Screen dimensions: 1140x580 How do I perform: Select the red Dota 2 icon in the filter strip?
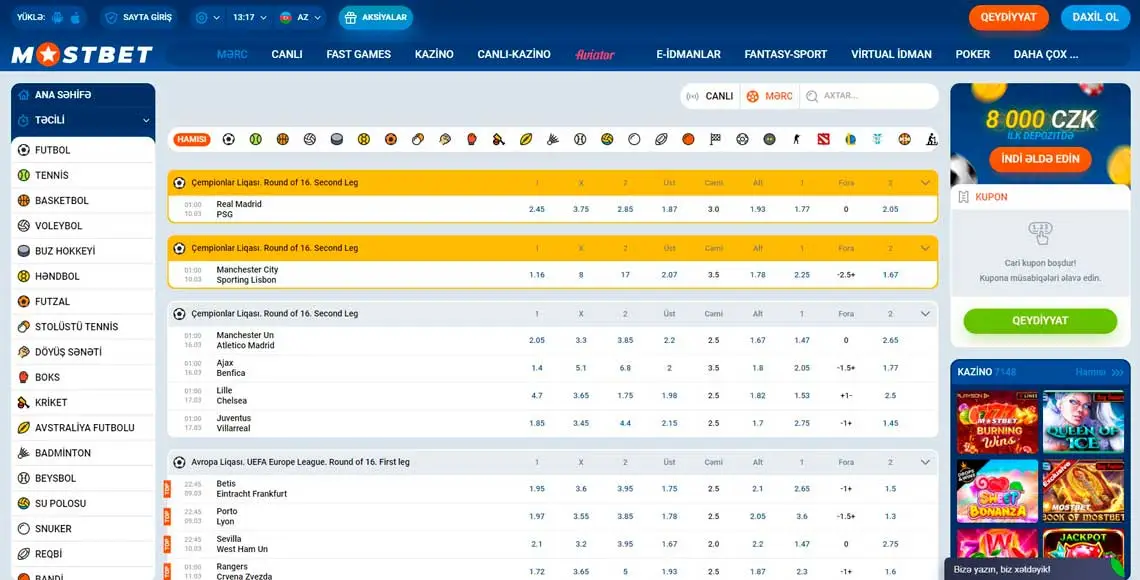(x=823, y=139)
